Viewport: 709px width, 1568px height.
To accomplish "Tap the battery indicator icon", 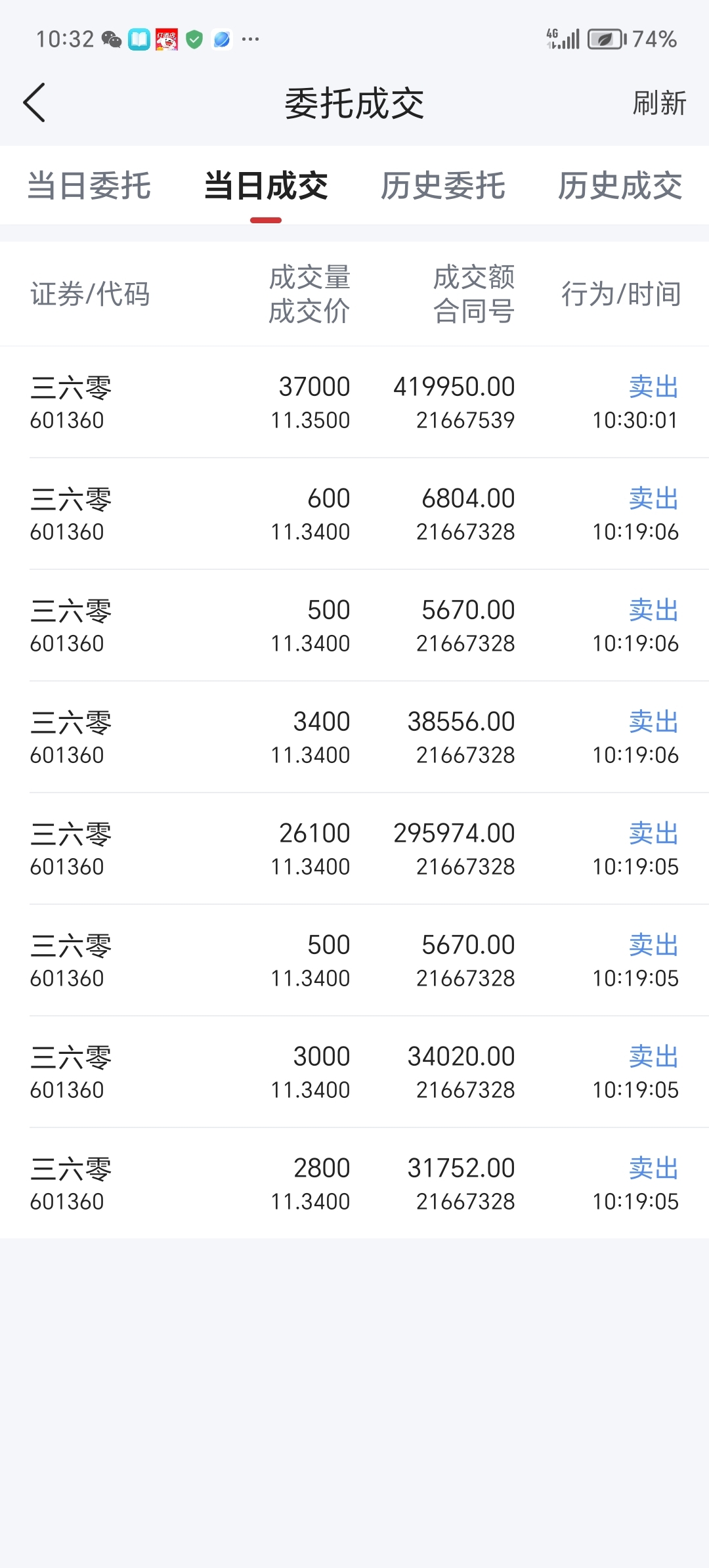I will 607,39.
